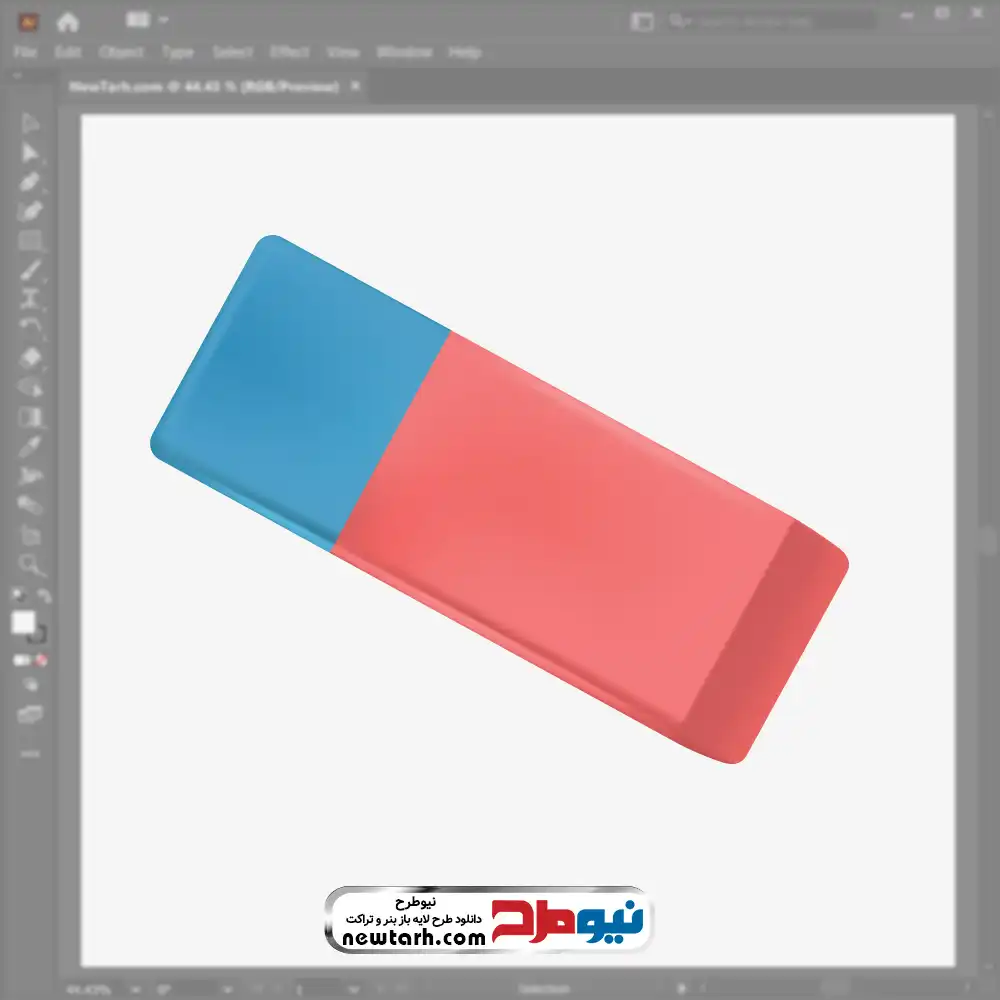Close the NewTarh.com document tab
This screenshot has width=1000, height=1000.
[352, 87]
